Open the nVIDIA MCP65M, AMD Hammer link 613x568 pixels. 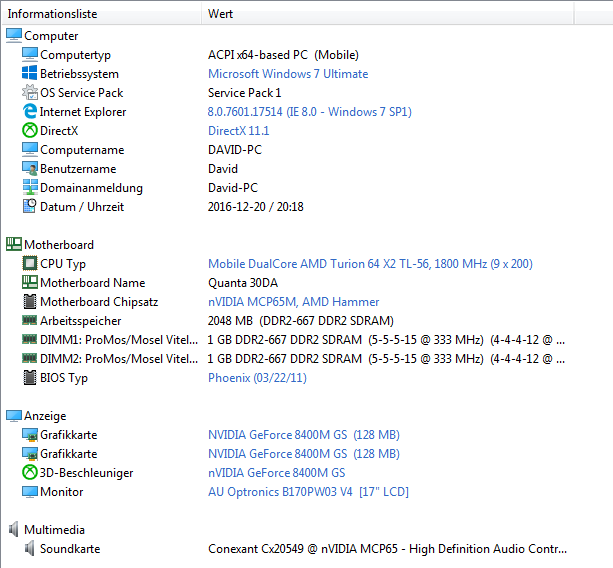pyautogui.click(x=294, y=301)
